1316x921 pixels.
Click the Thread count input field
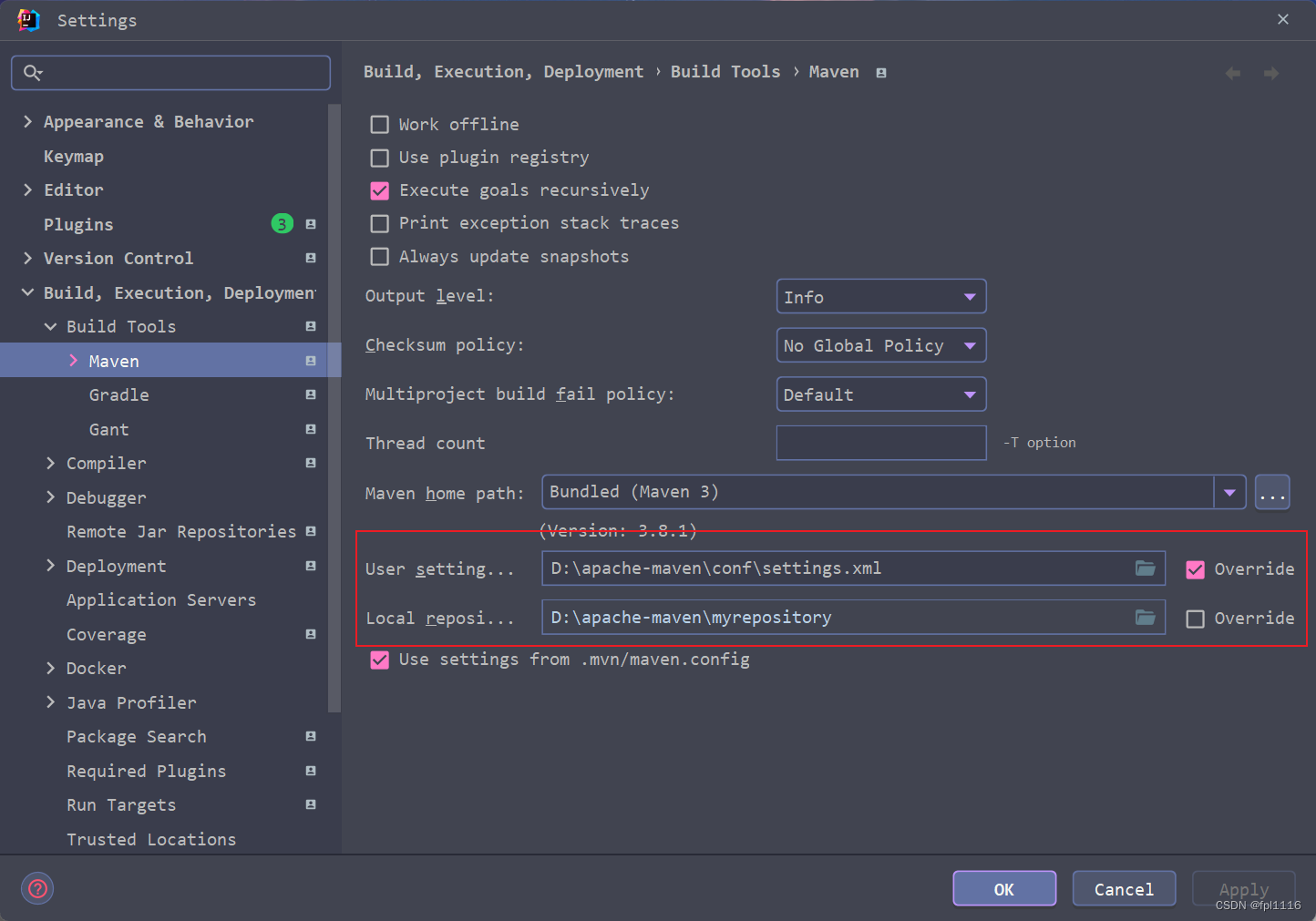tap(881, 443)
